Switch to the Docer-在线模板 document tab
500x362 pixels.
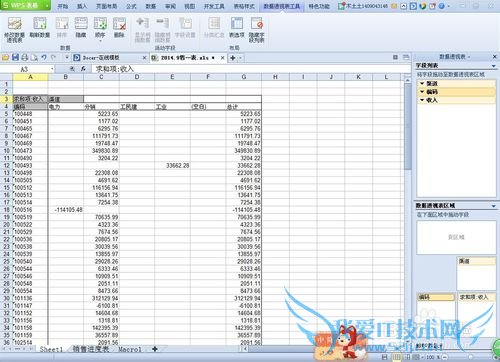coord(101,58)
